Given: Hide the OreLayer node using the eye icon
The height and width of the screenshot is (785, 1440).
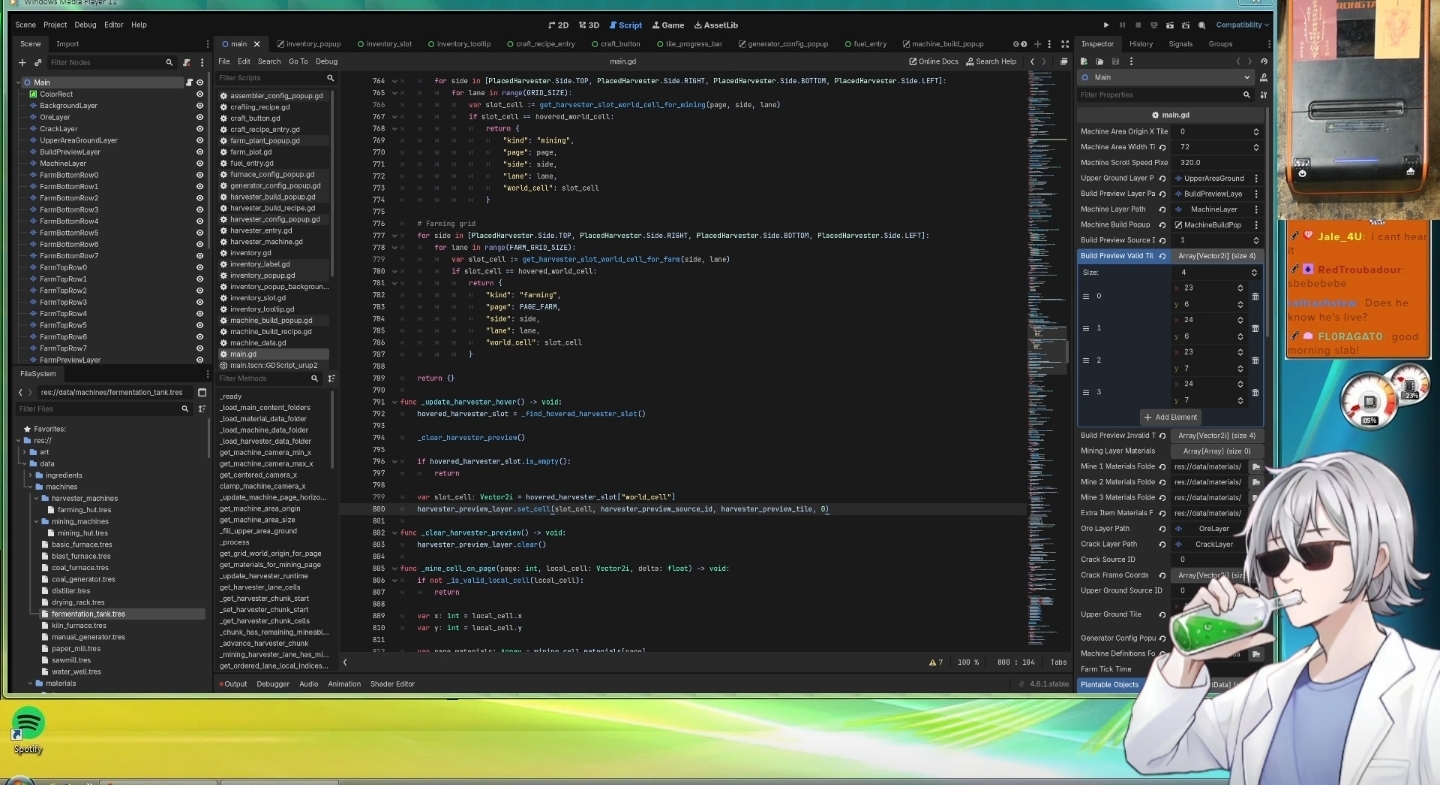Looking at the screenshot, I should tap(199, 117).
